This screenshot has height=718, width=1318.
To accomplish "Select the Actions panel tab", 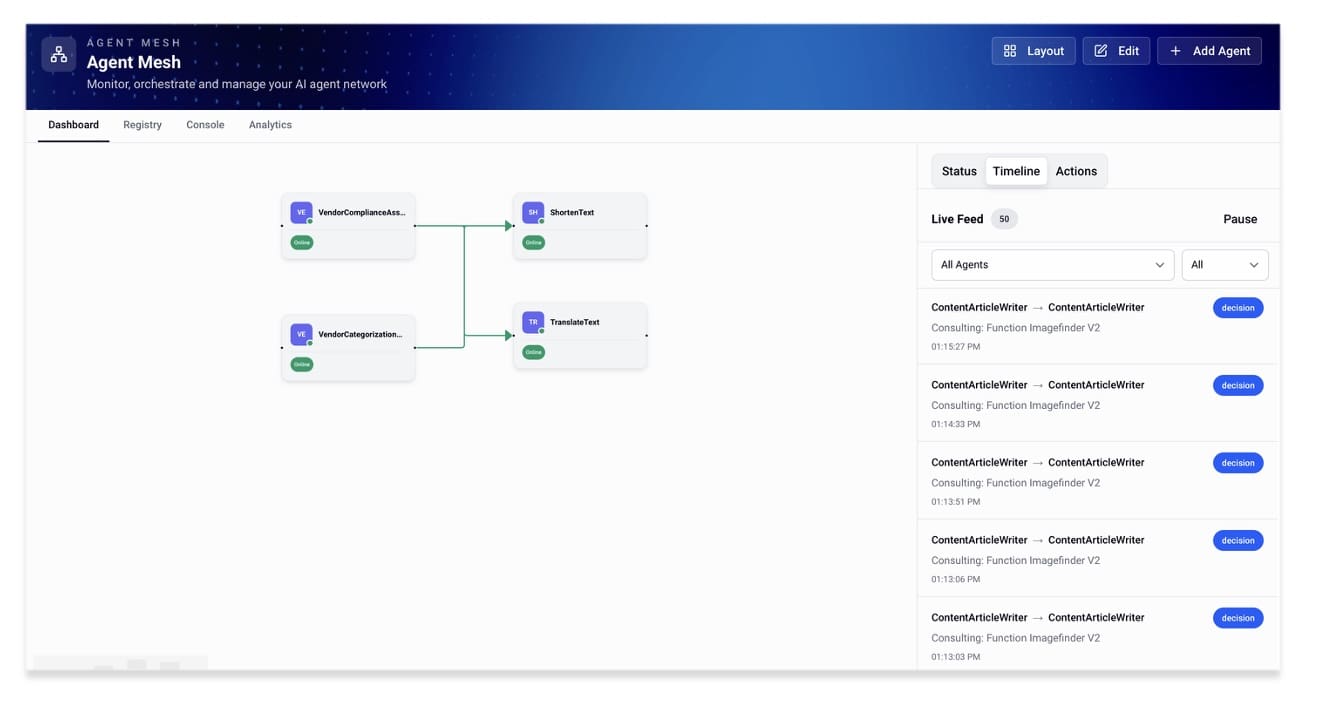I will click(x=1076, y=171).
